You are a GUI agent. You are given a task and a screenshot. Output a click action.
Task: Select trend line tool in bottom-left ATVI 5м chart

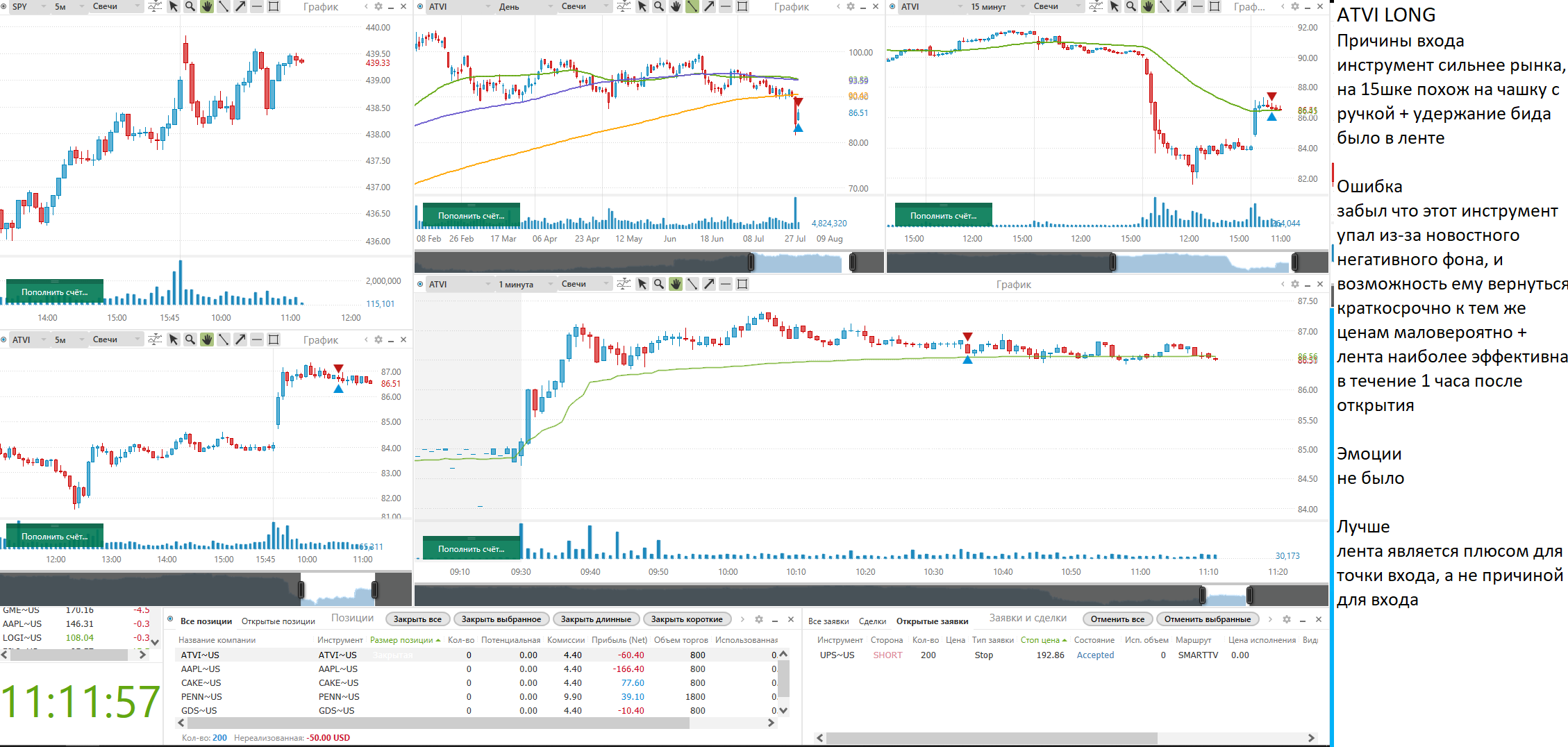coord(223,339)
